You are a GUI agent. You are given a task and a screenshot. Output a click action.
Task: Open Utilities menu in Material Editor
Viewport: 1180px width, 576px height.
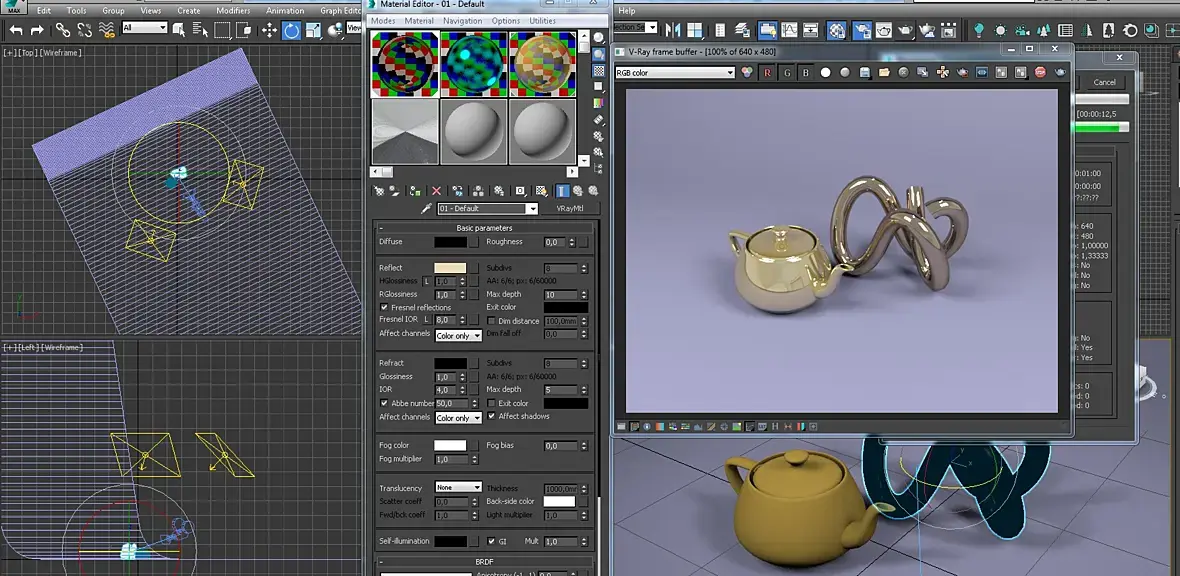click(x=542, y=21)
